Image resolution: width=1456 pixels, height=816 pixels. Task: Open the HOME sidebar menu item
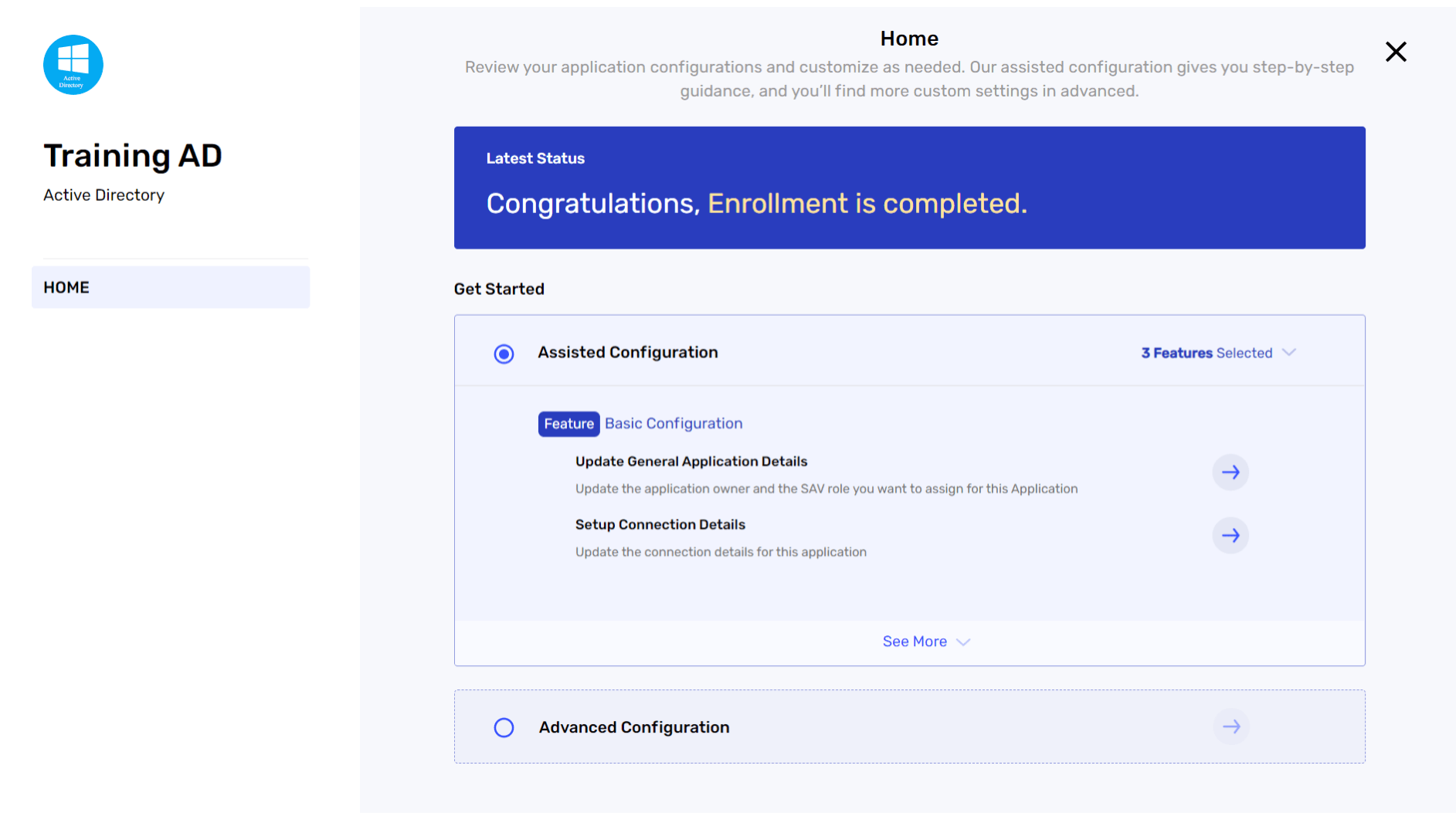point(171,287)
